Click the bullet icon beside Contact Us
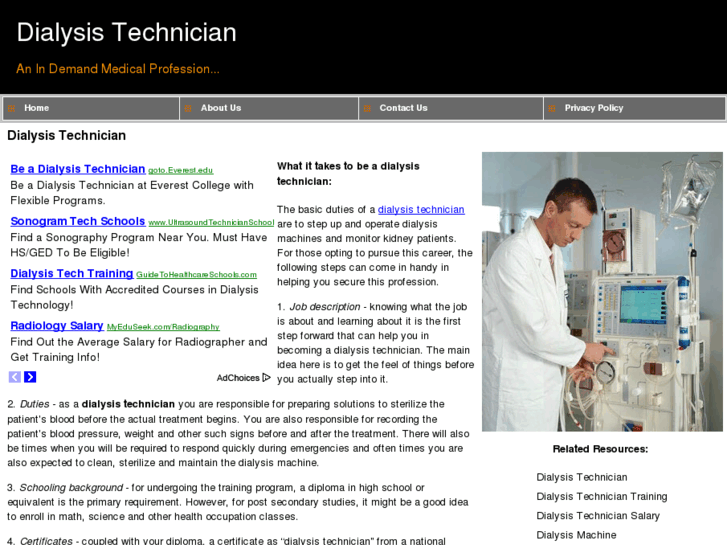The height and width of the screenshot is (545, 727). point(367,109)
